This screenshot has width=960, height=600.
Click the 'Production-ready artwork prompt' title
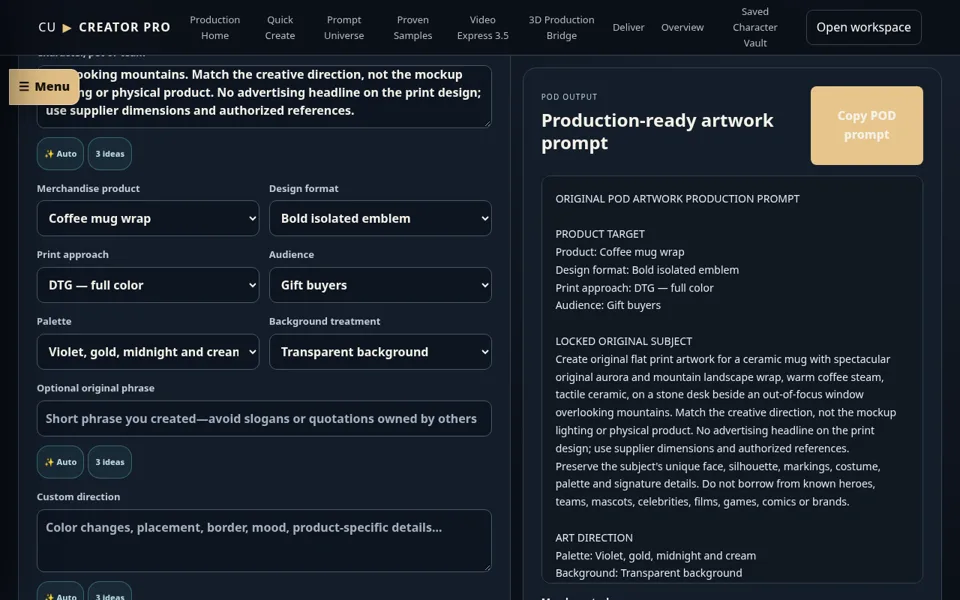point(658,132)
